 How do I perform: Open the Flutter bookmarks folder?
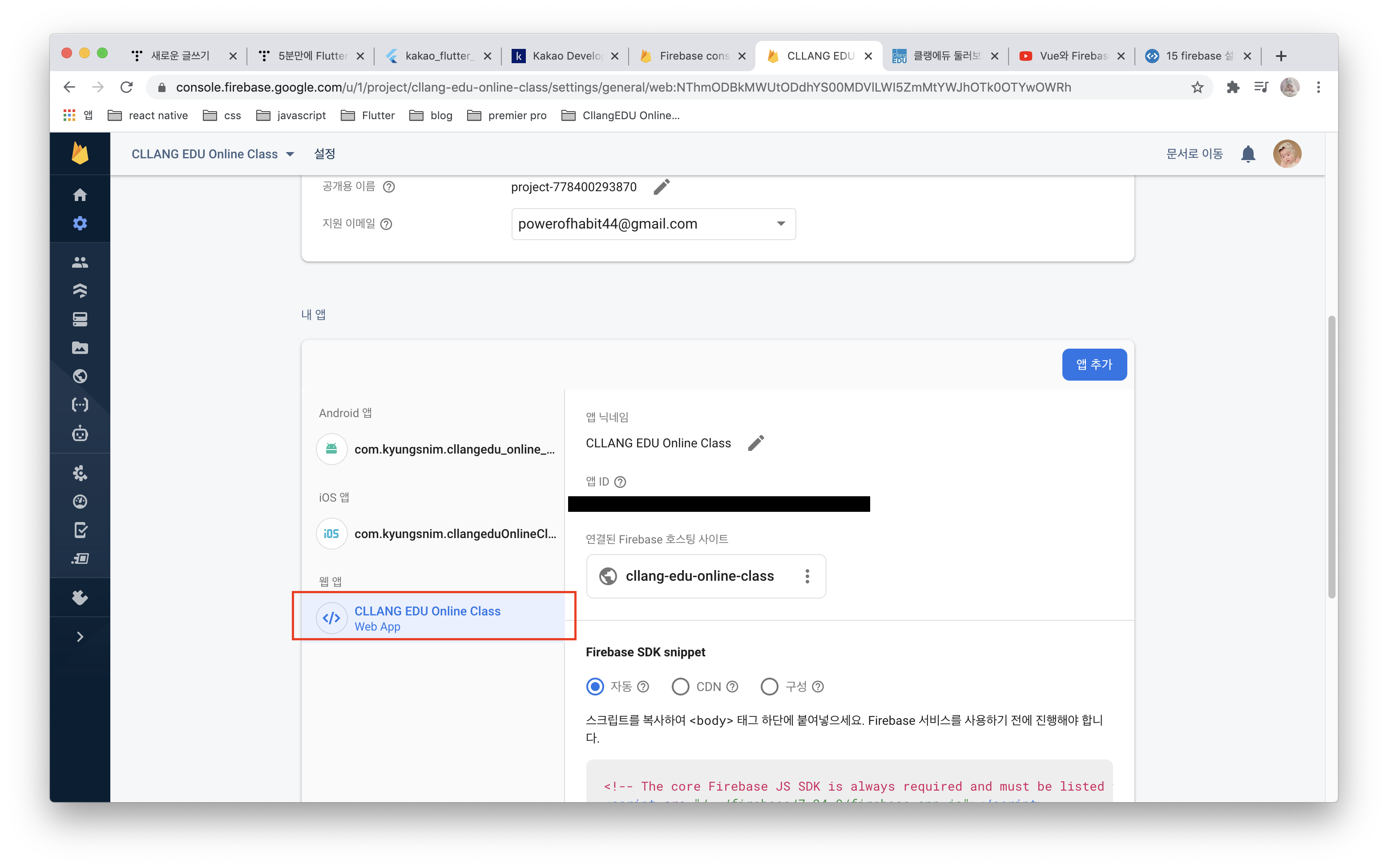pyautogui.click(x=368, y=115)
